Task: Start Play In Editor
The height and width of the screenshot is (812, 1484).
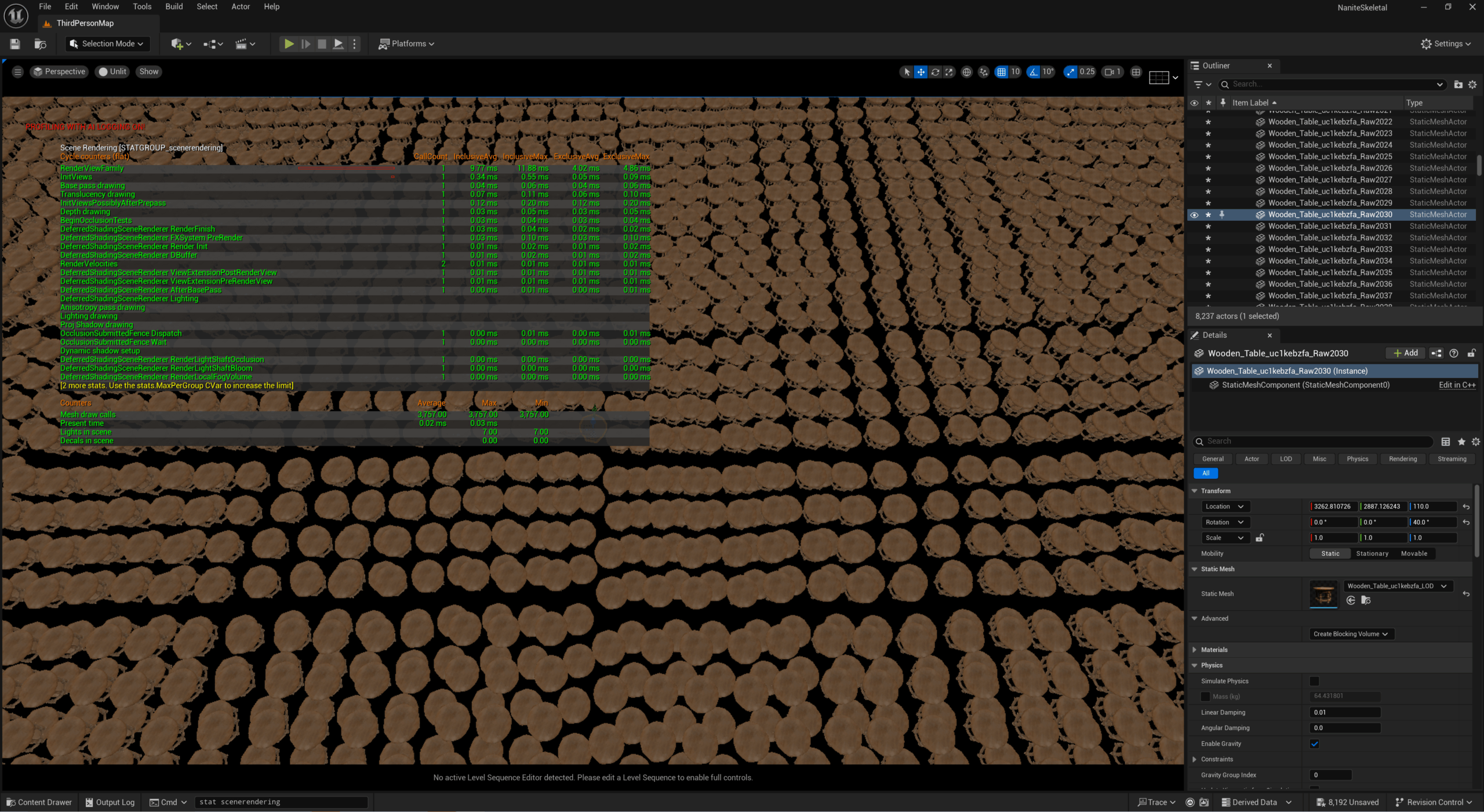Action: [289, 44]
